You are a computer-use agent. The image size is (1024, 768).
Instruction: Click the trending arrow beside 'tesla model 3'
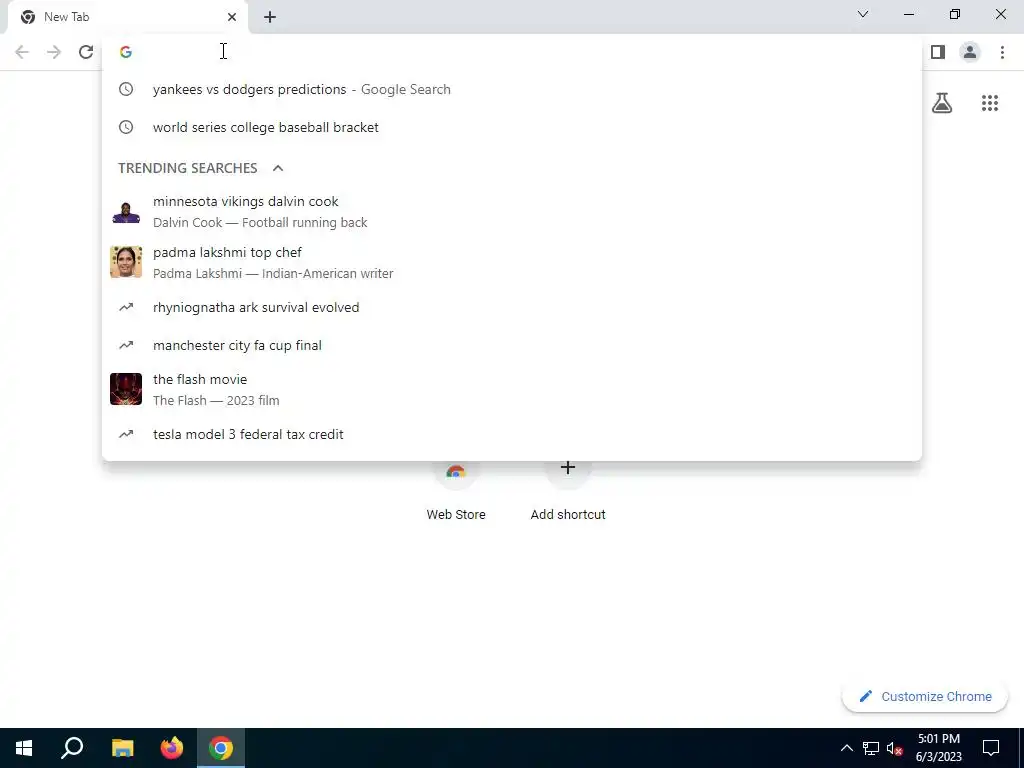point(126,434)
